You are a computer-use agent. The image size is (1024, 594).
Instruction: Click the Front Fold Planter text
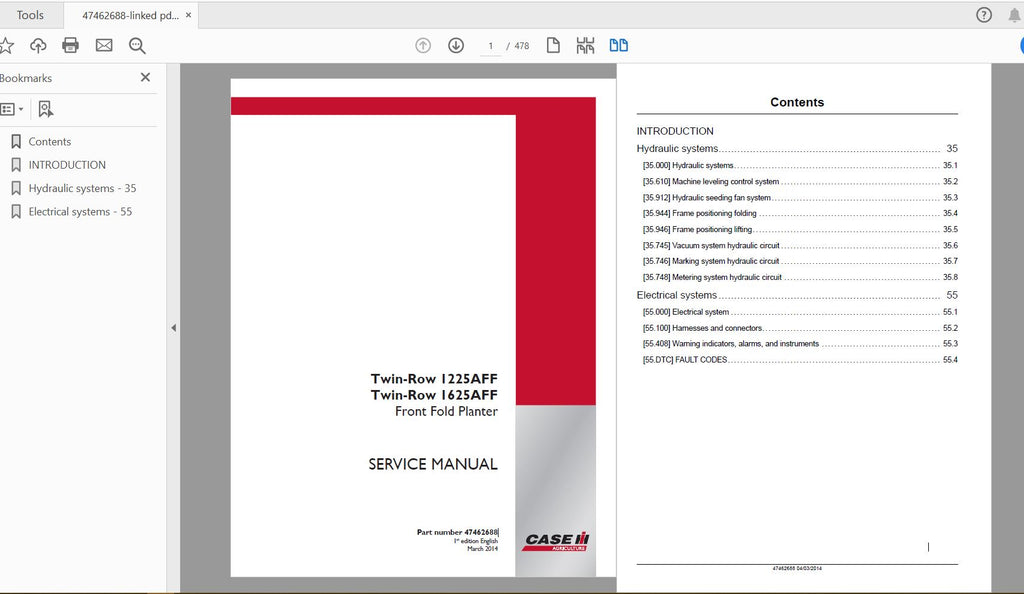click(446, 411)
